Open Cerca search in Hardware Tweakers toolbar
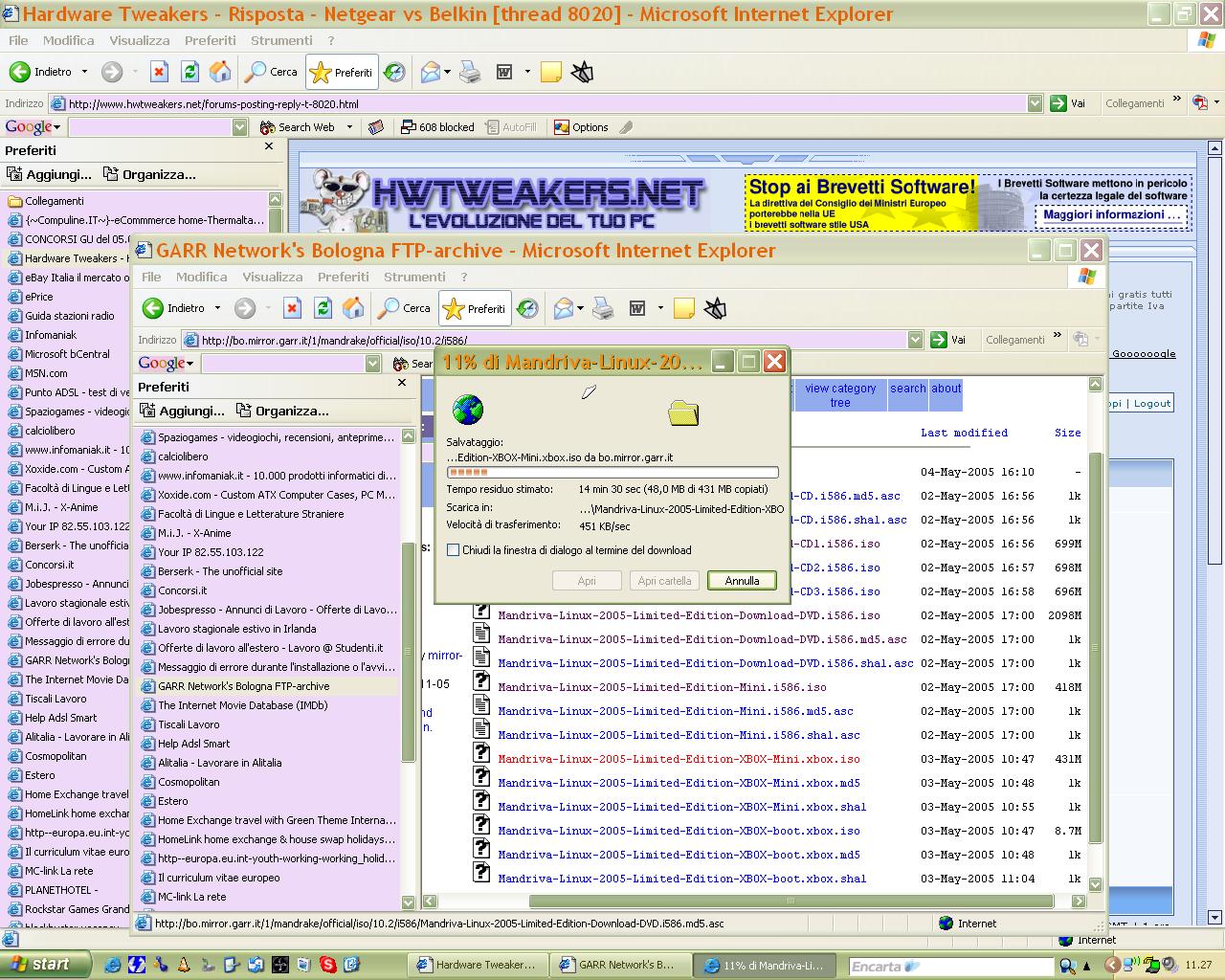This screenshot has width=1225, height=980. click(272, 72)
